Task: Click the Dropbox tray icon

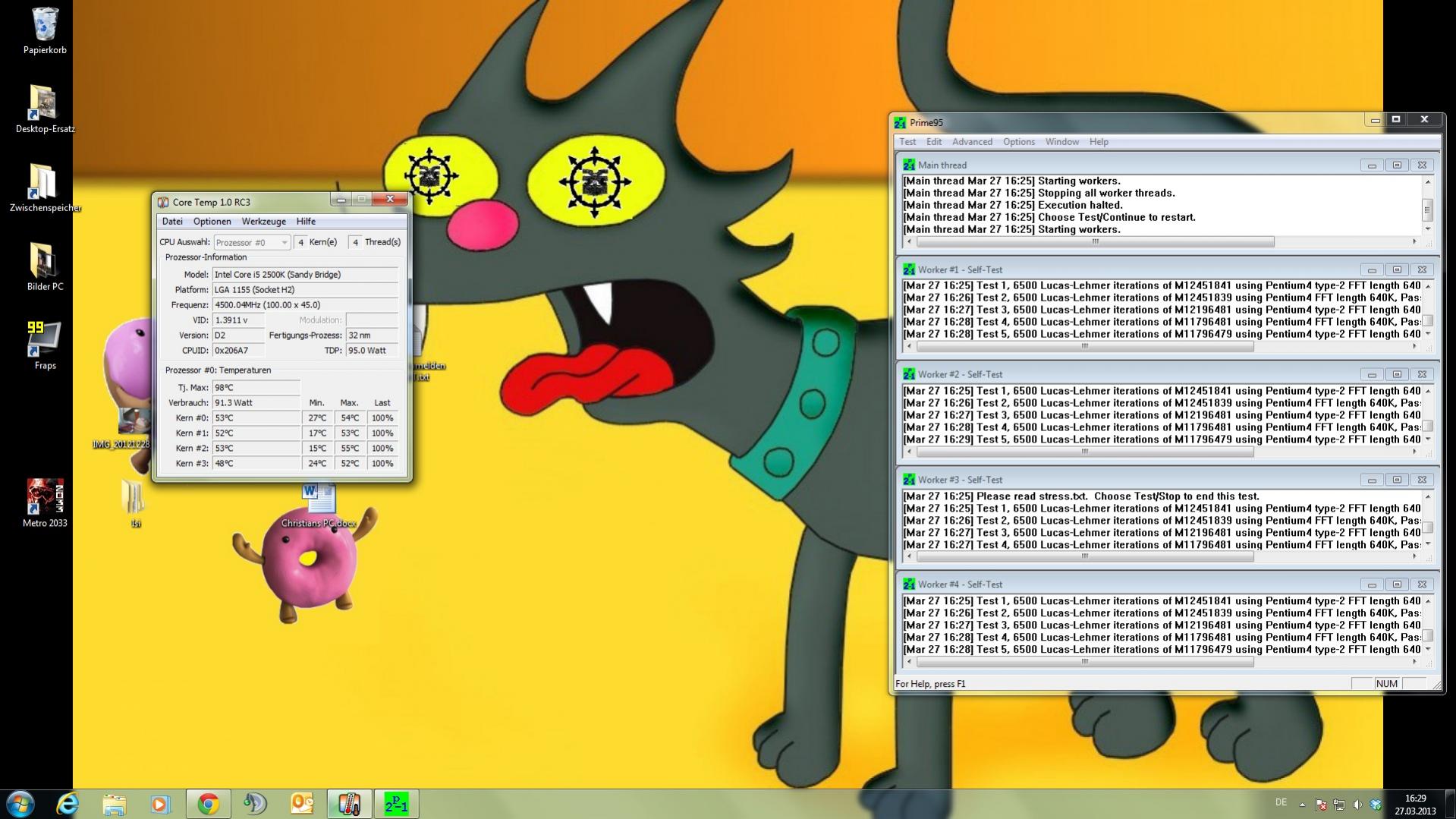Action: (x=1375, y=805)
